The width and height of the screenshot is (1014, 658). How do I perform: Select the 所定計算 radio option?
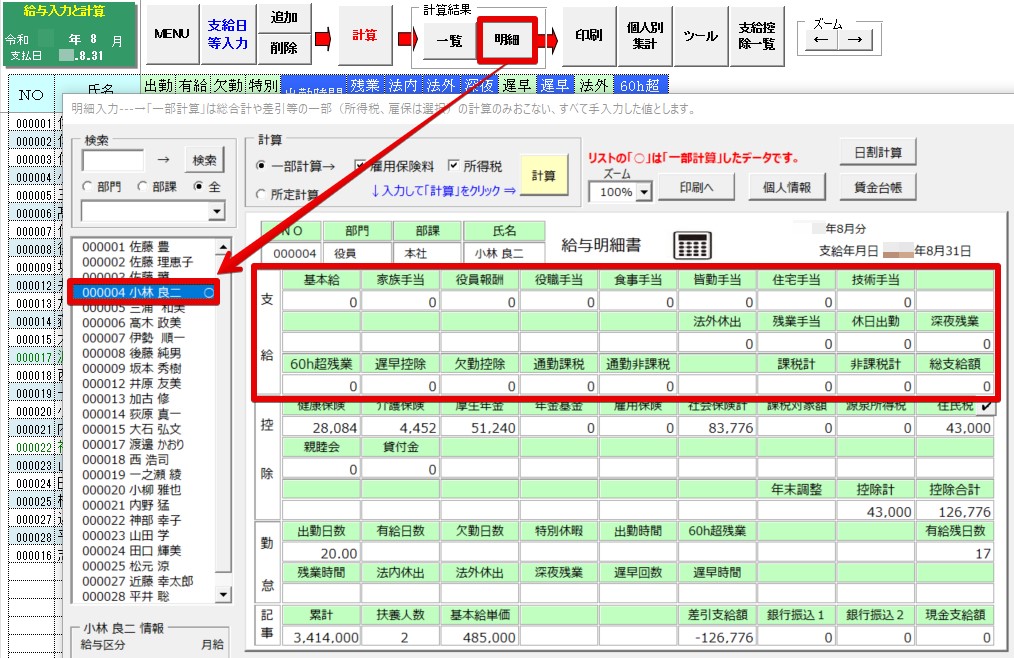tap(262, 195)
